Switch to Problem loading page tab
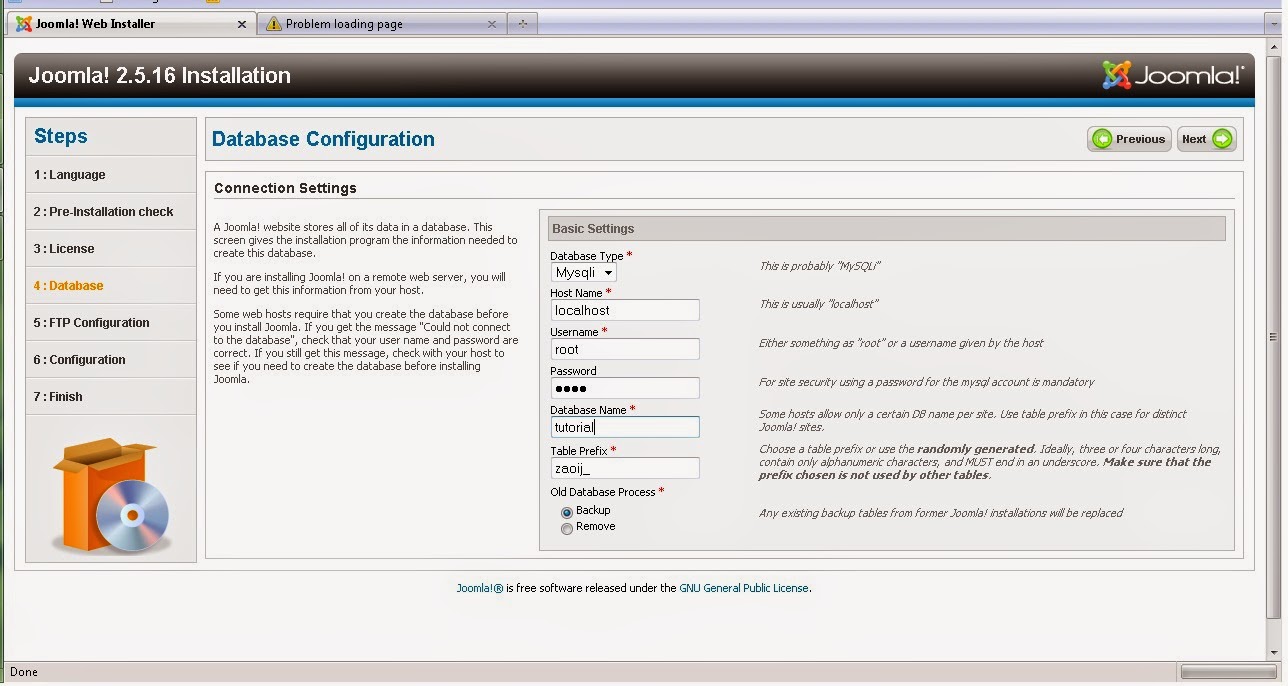The image size is (1288, 686). point(382,24)
